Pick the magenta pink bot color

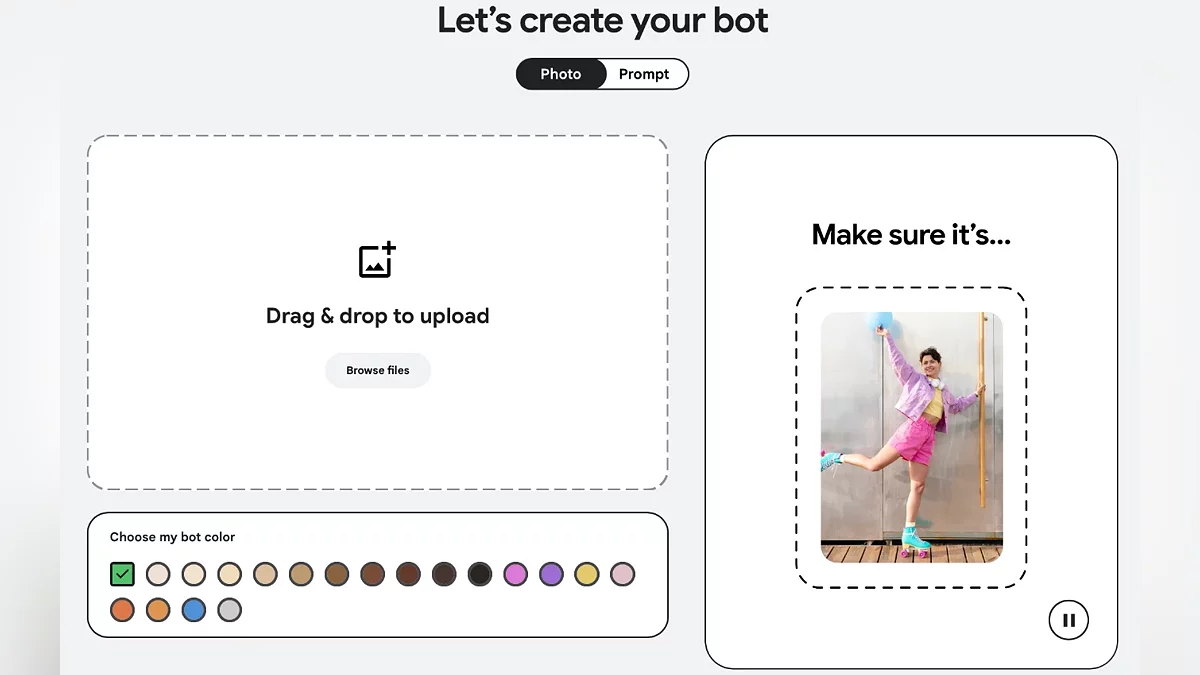515,574
